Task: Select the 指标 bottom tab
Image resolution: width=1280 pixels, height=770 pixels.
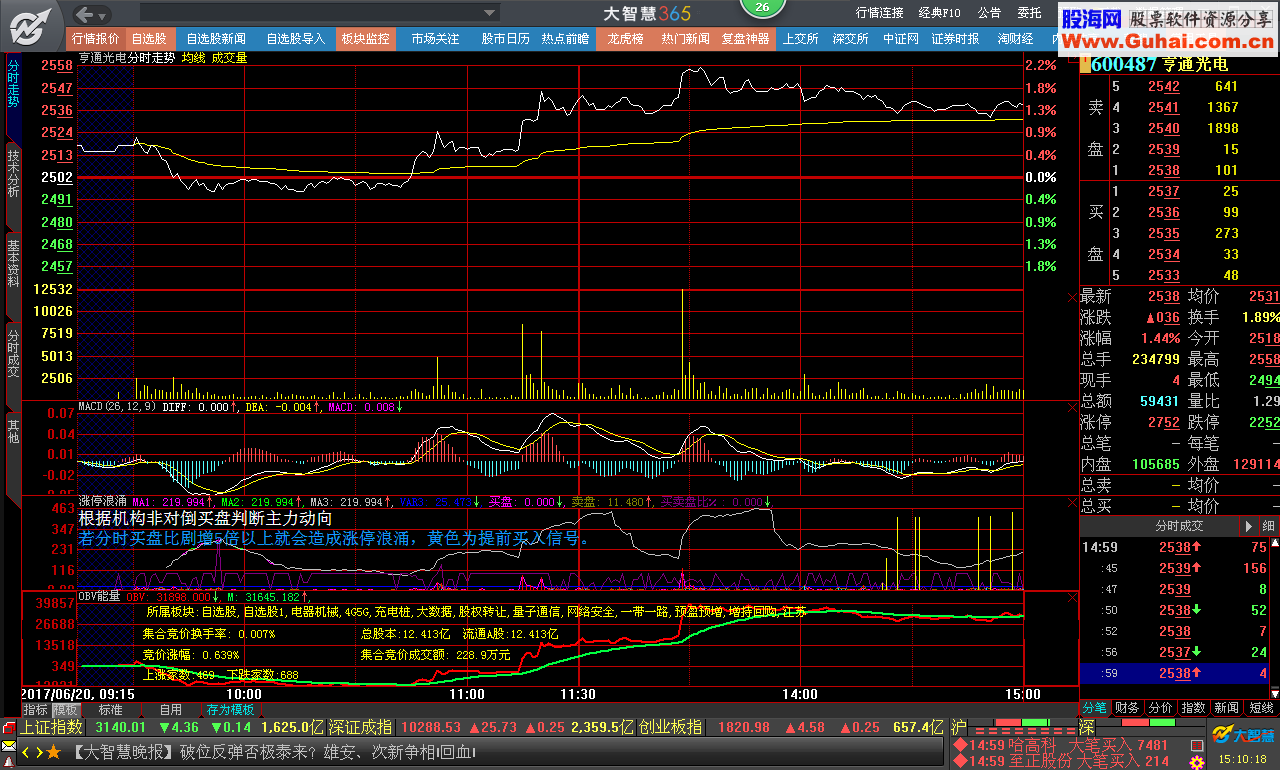Action: 35,710
